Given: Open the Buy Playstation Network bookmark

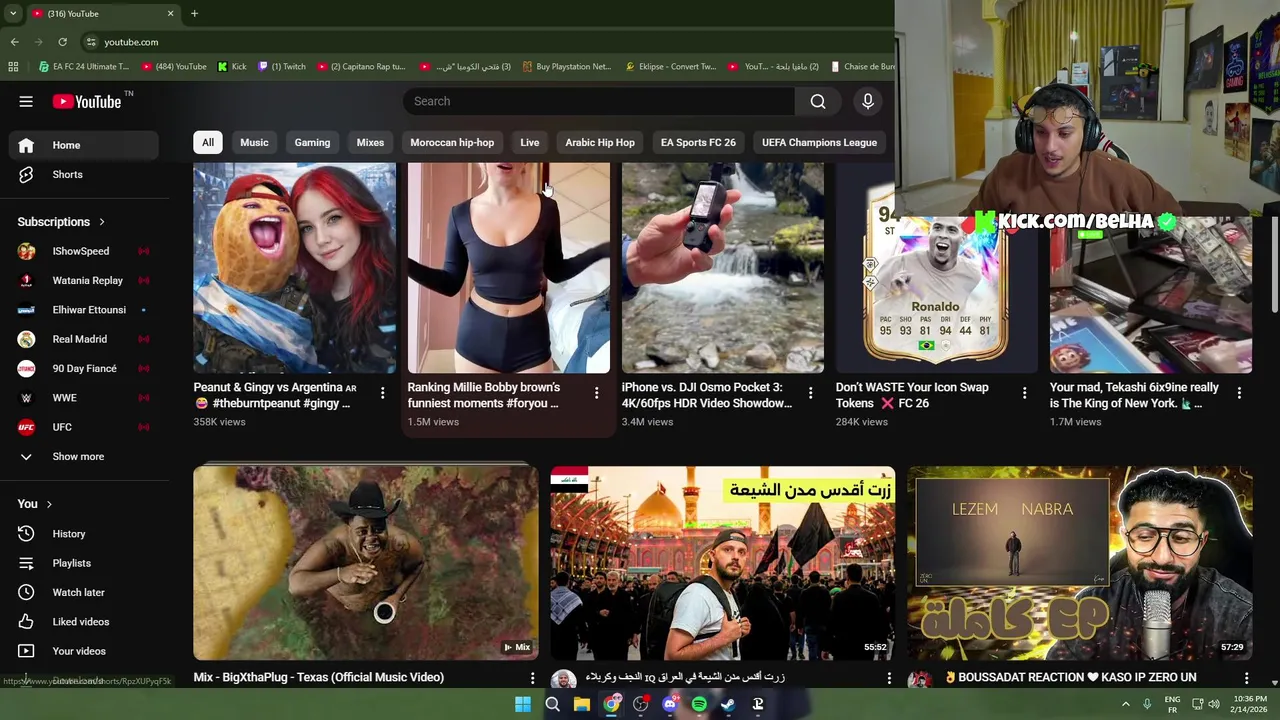Looking at the screenshot, I should (566, 67).
